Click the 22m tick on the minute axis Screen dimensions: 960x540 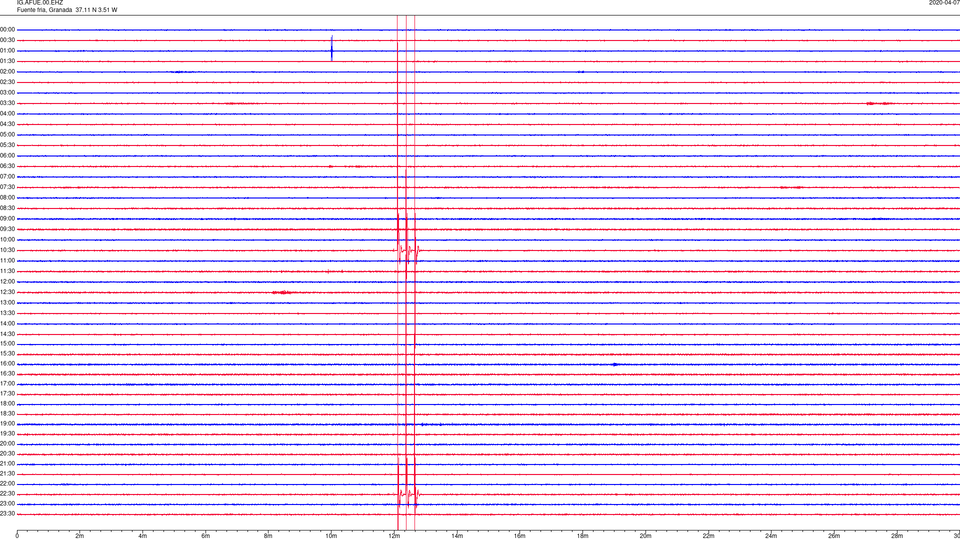coord(708,536)
